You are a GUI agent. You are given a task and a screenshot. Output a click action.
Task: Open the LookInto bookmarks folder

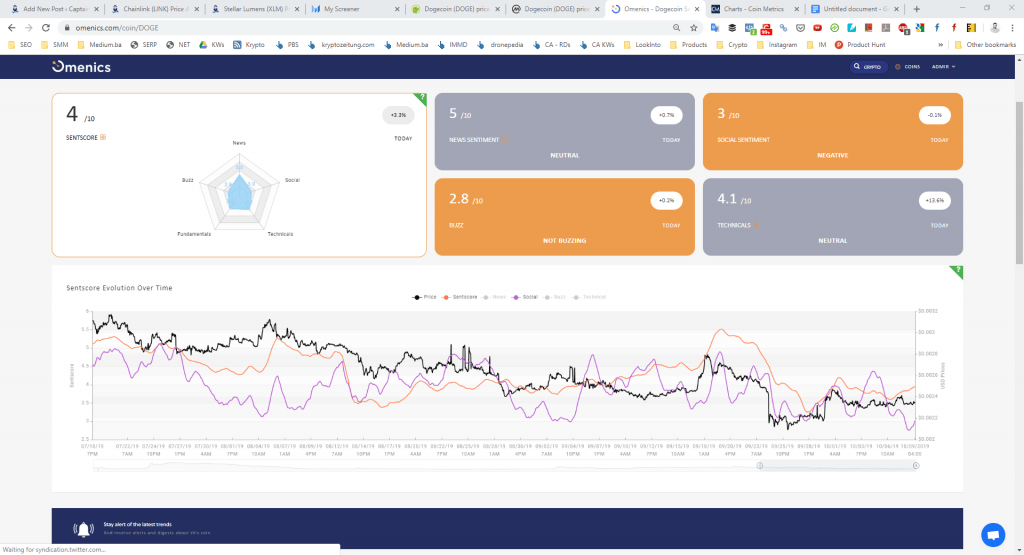tap(642, 45)
